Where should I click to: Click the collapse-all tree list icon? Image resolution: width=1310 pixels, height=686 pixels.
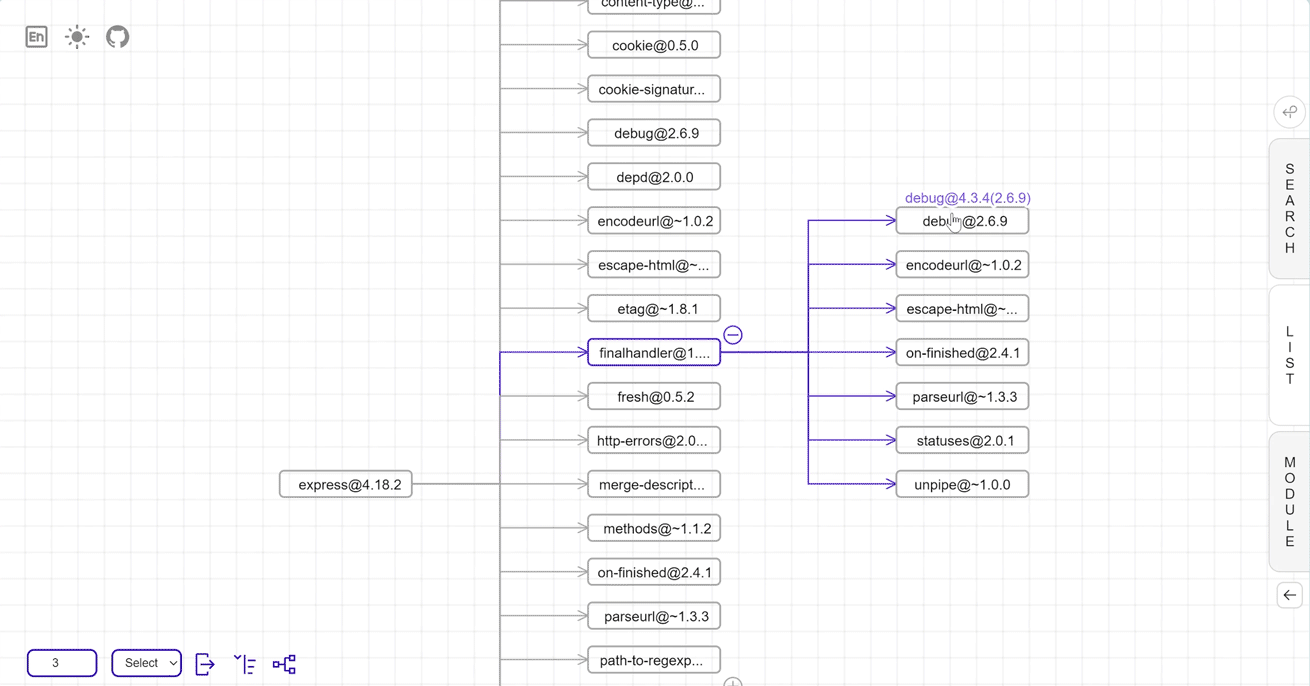point(245,664)
